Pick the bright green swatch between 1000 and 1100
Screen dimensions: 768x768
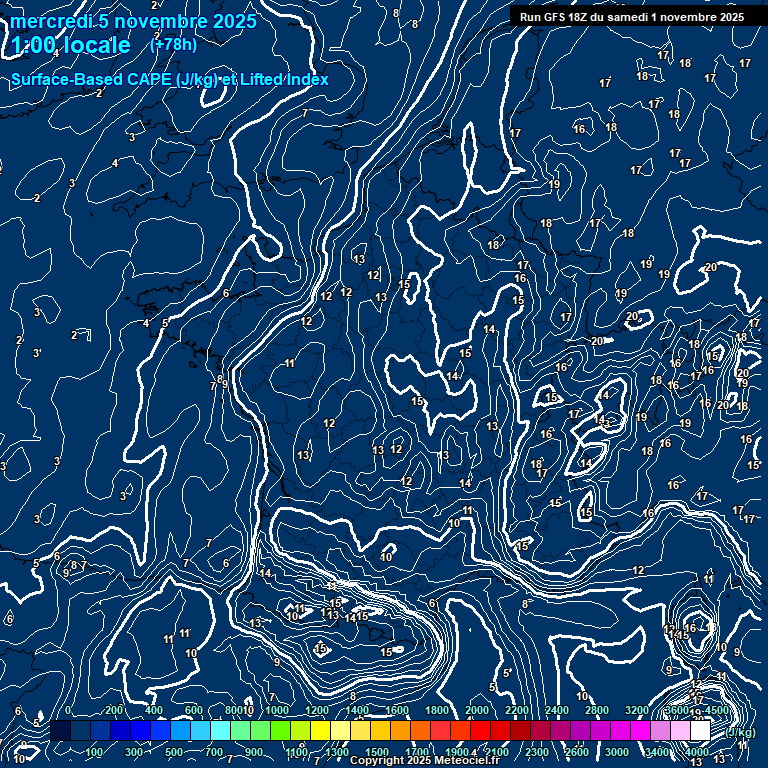click(281, 730)
